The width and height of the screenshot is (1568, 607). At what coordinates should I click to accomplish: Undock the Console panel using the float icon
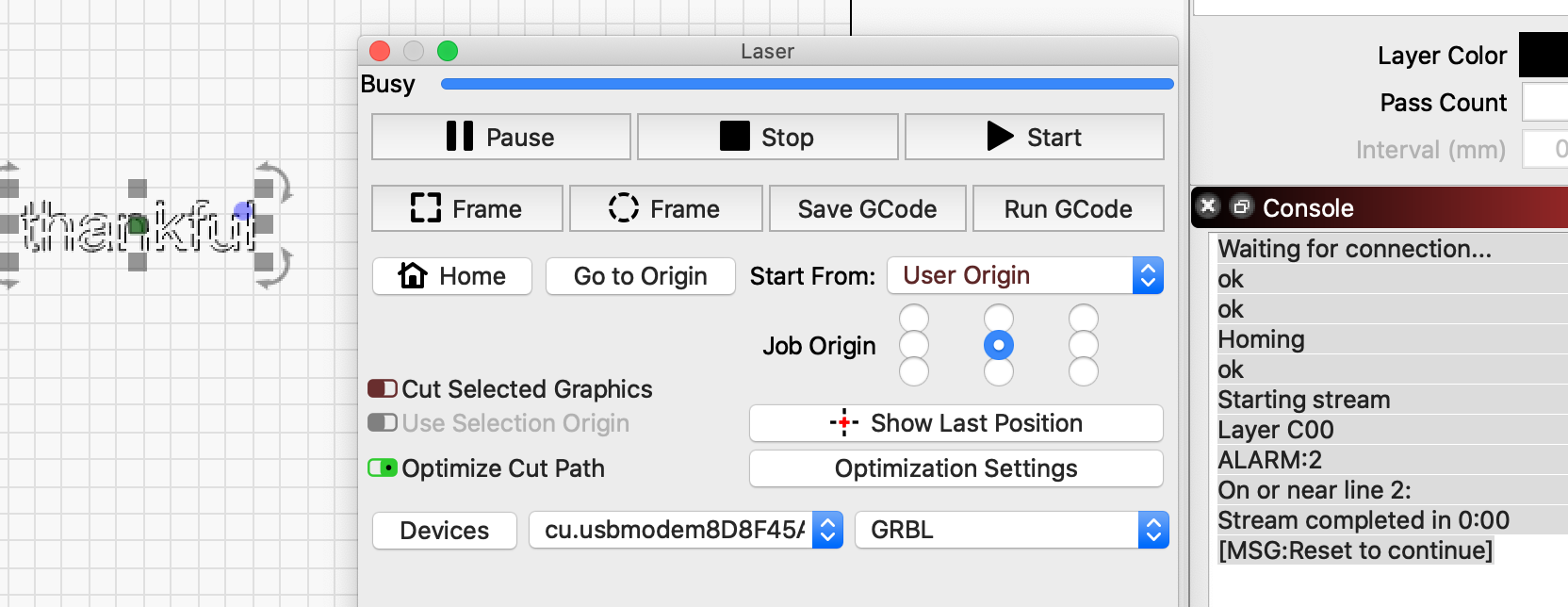pos(1242,206)
